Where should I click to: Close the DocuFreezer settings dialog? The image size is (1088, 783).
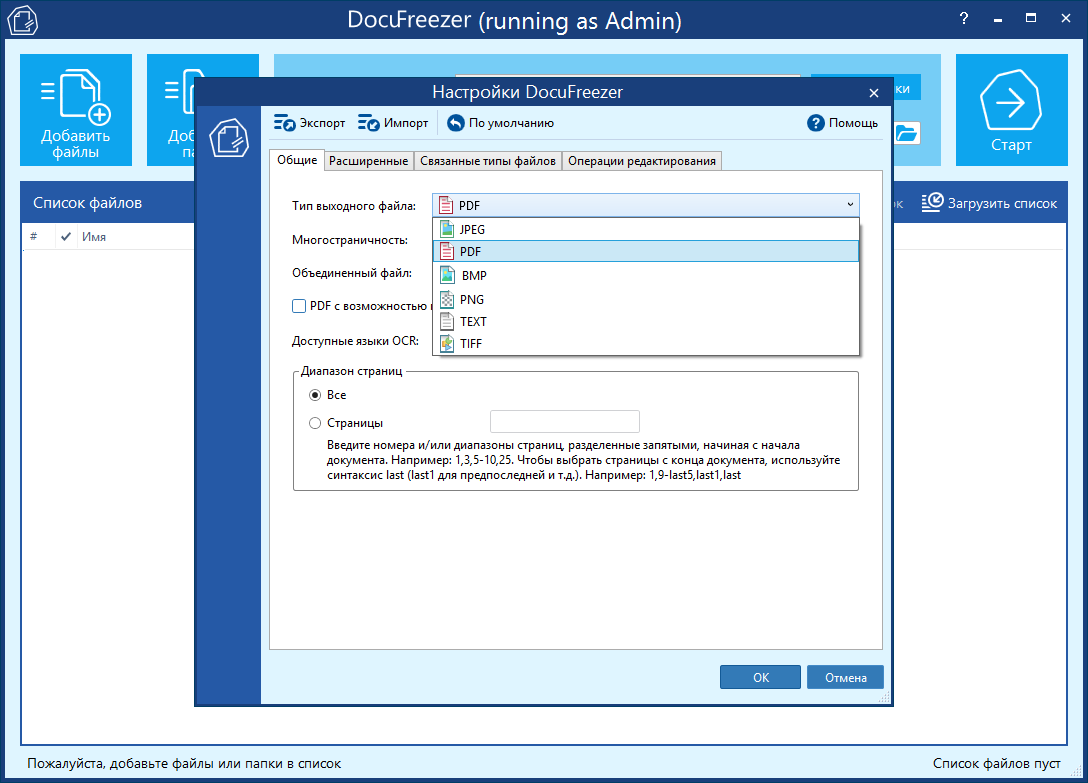coord(874,92)
